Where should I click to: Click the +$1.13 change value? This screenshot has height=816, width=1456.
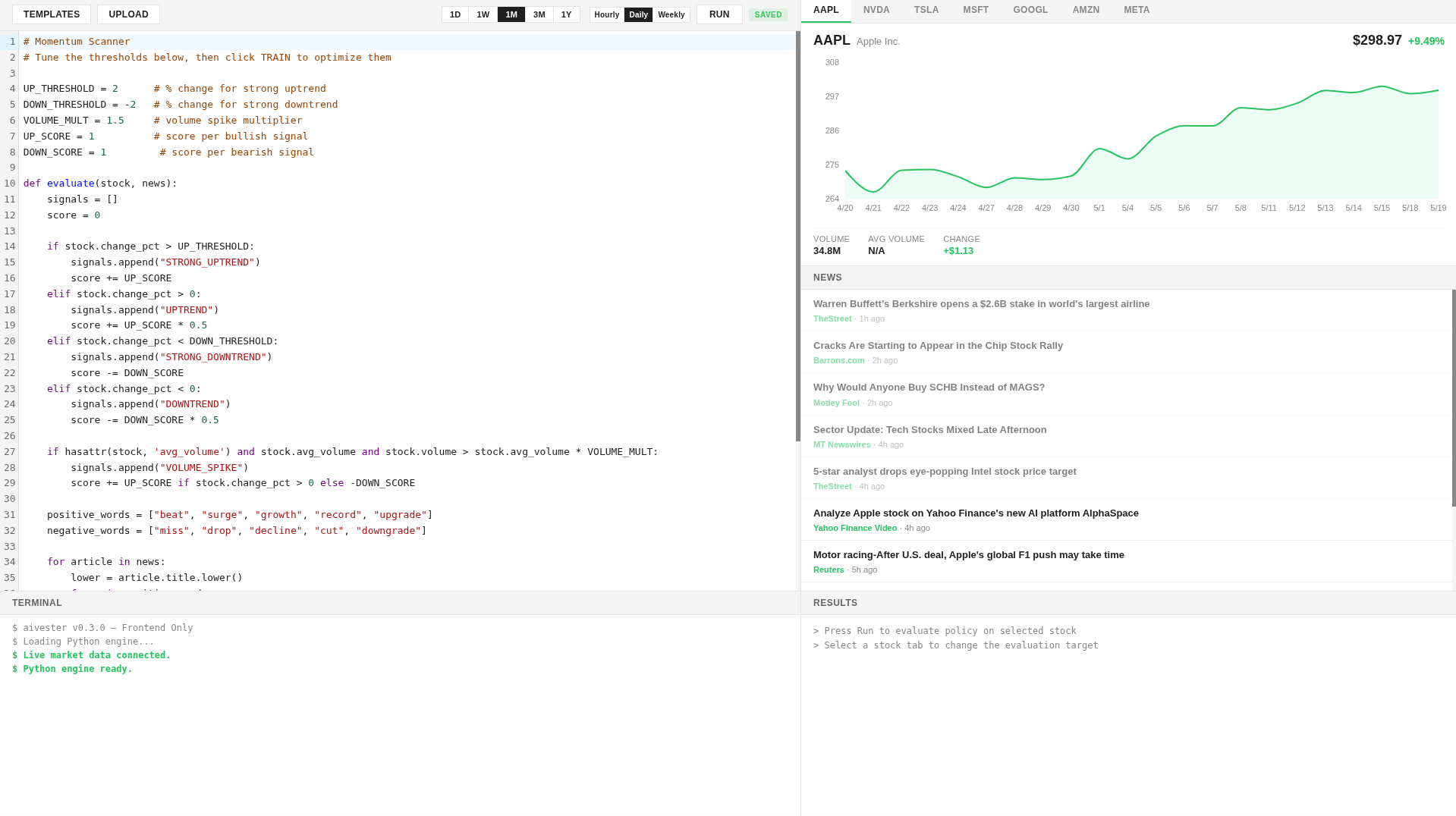point(958,251)
